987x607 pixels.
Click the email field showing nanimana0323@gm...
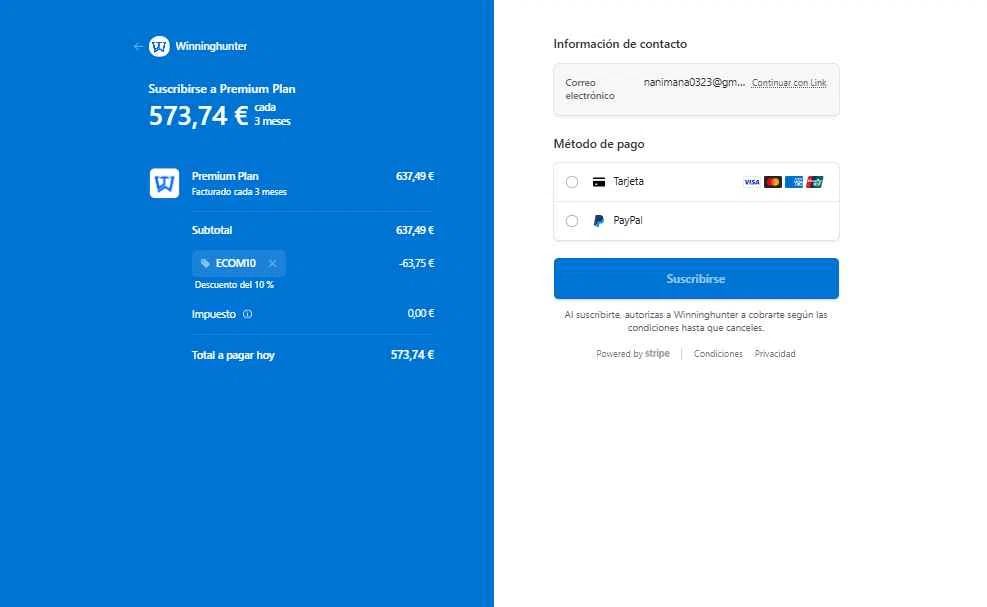(x=694, y=82)
